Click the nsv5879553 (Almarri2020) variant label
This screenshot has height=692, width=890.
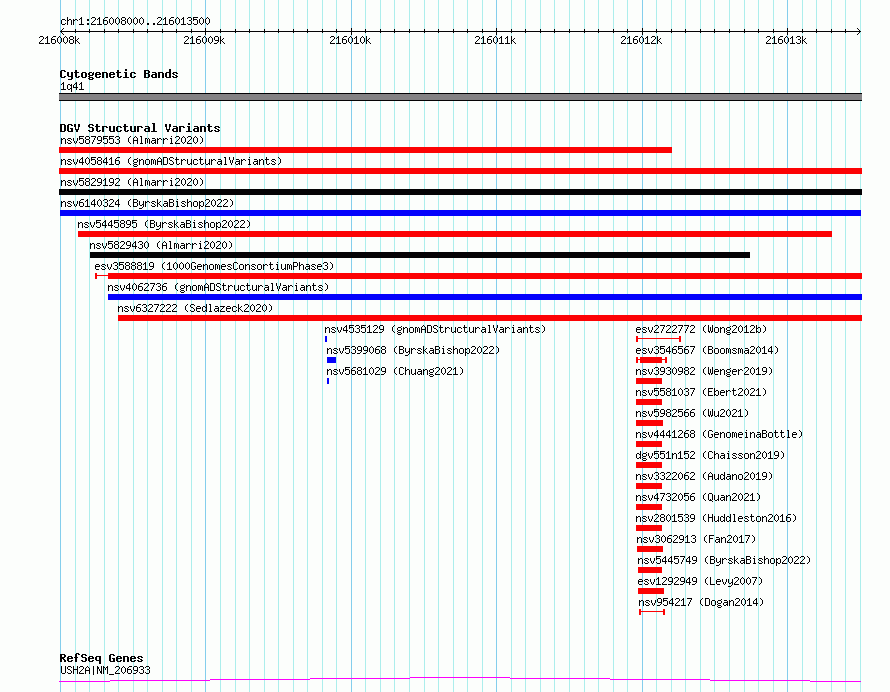[132, 140]
